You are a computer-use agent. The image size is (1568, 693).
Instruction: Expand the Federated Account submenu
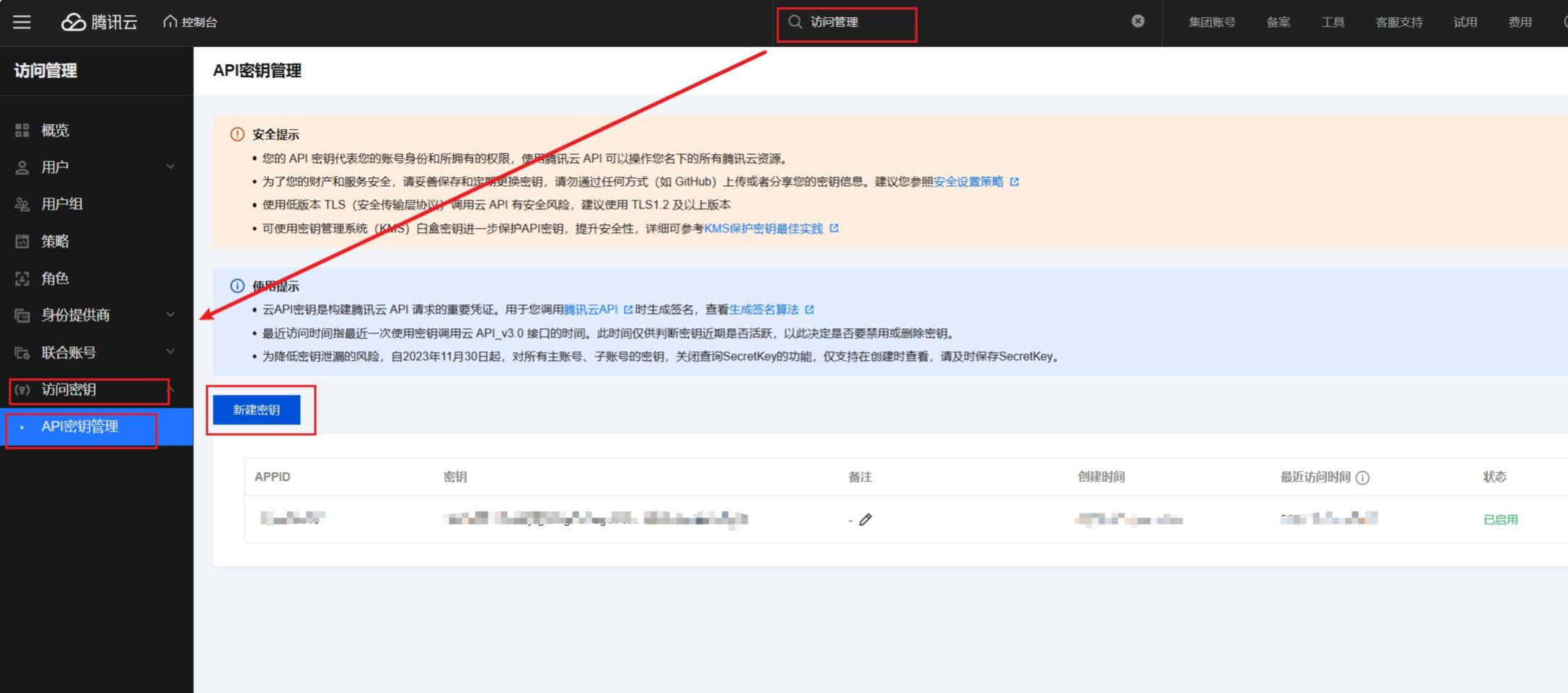170,352
